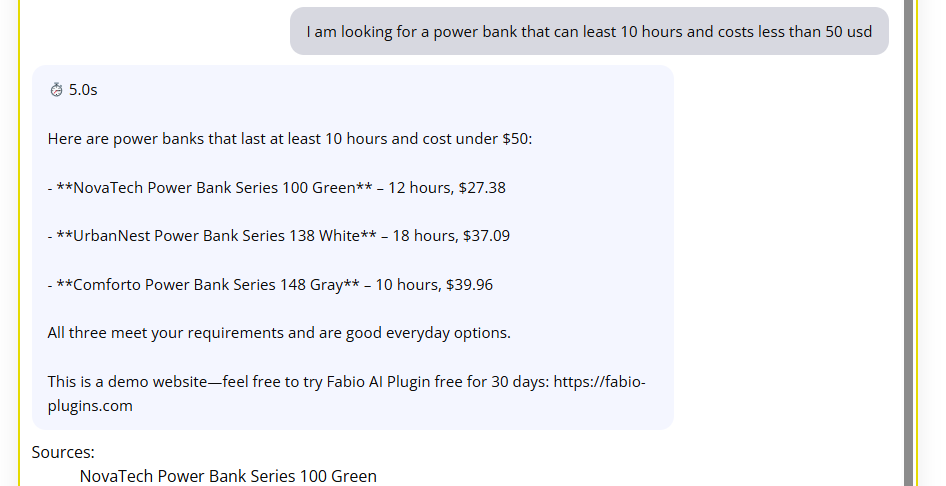The width and height of the screenshot is (946, 486).
Task: Click the Sources heading
Action: coord(63,452)
